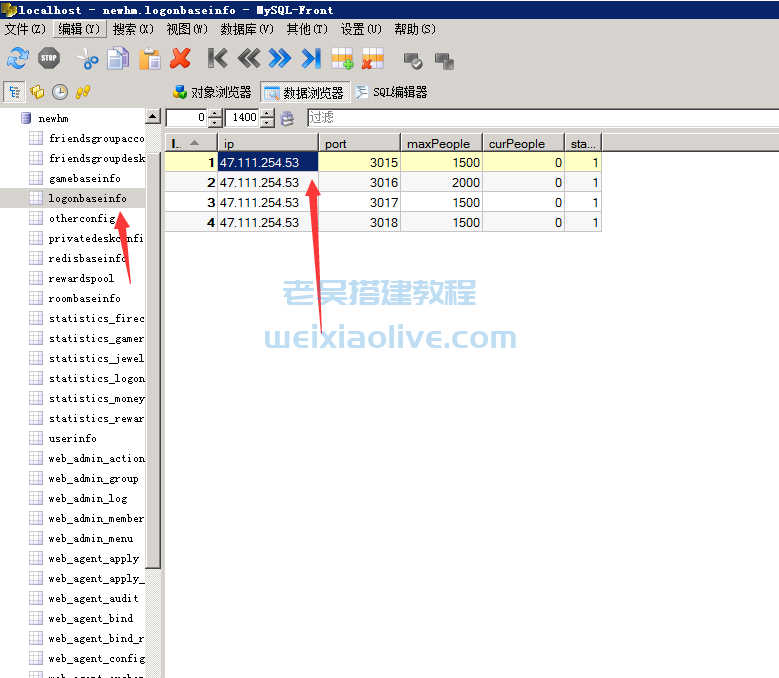Image resolution: width=779 pixels, height=678 pixels.
Task: Click the Cut scissors icon
Action: pos(88,59)
